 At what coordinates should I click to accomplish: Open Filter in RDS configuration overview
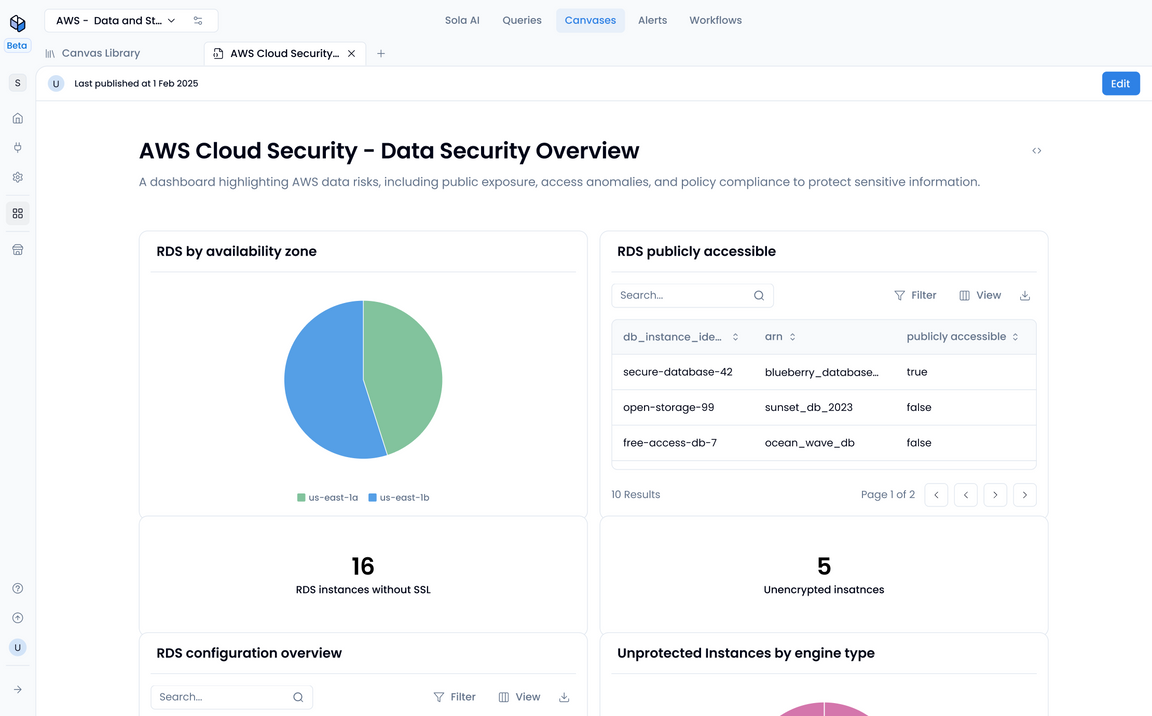(x=455, y=697)
